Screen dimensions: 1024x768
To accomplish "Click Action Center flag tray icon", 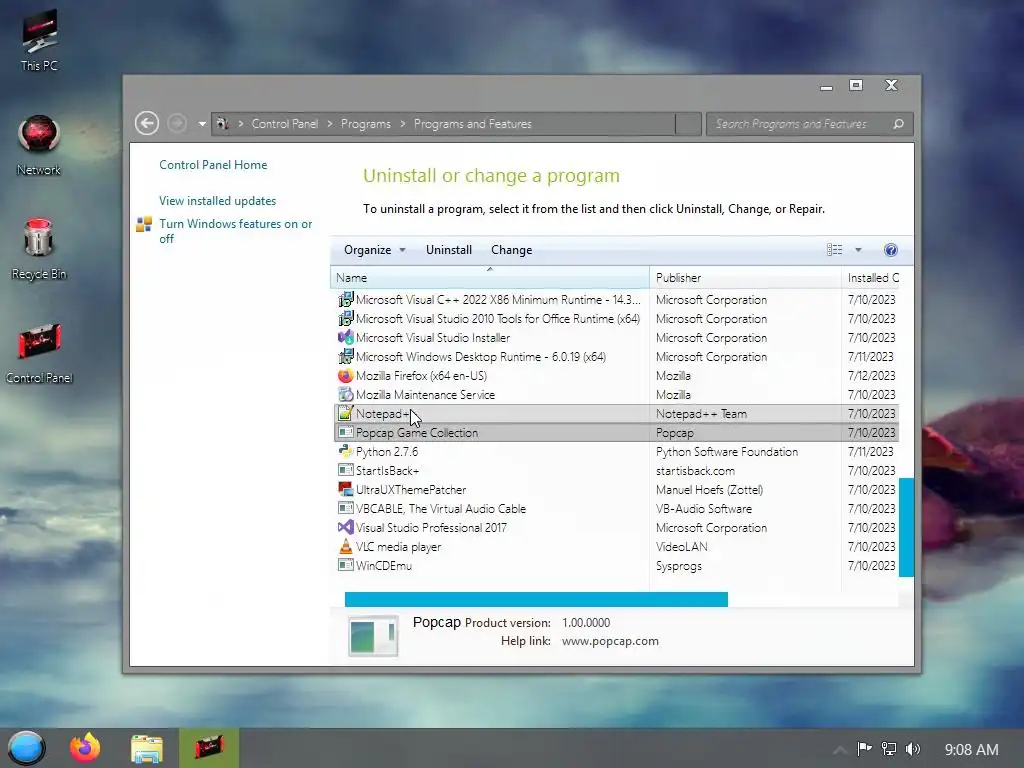I will pyautogui.click(x=864, y=748).
